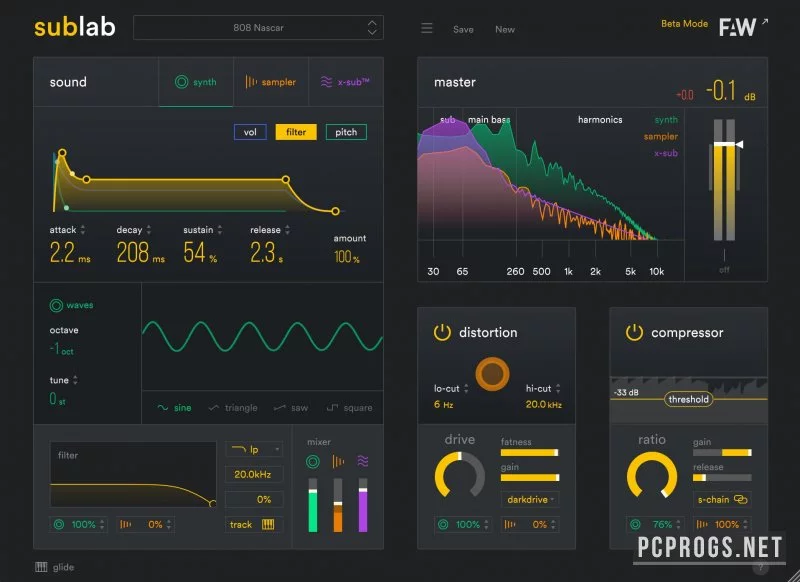
Task: Click the sublab logo
Action: coord(75,27)
